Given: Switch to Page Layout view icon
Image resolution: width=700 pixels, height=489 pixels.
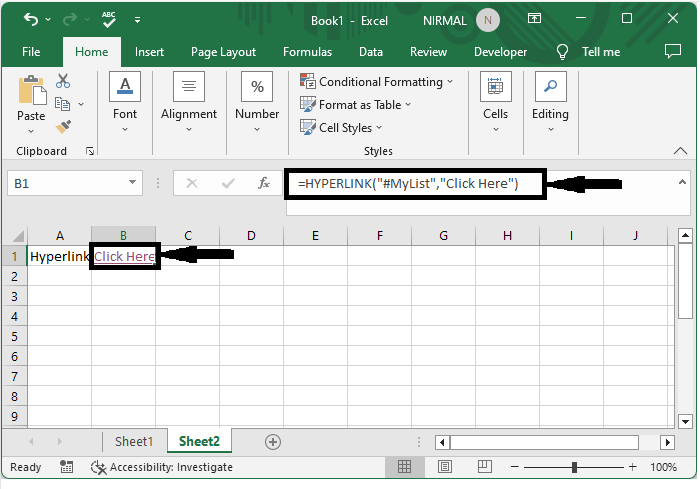Looking at the screenshot, I should 445,467.
